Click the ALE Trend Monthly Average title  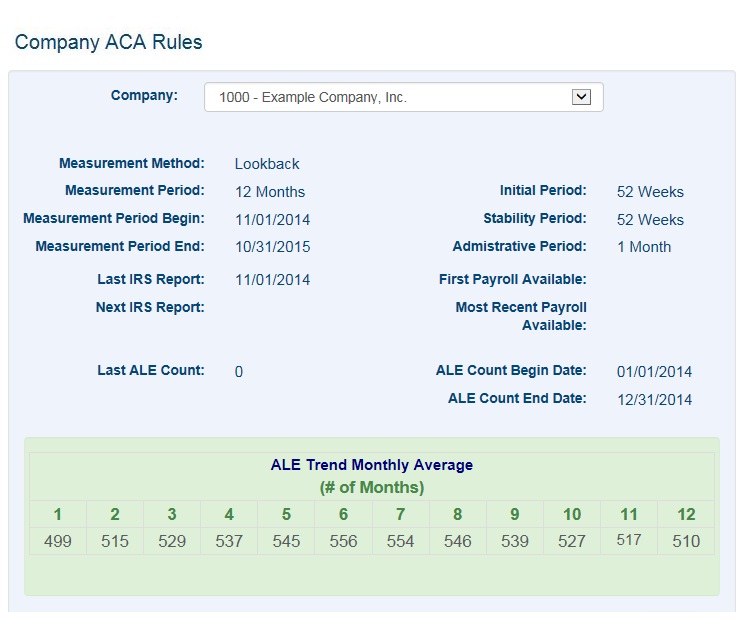(372, 465)
